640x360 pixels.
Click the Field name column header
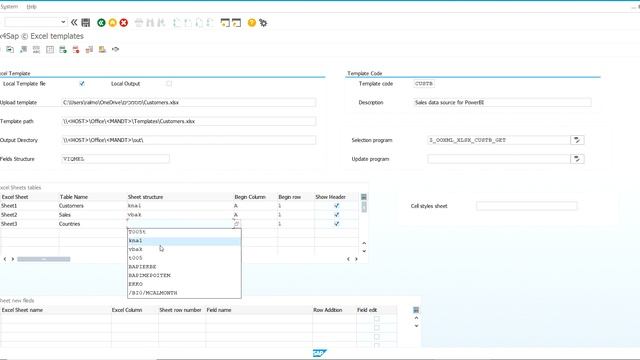(x=259, y=310)
